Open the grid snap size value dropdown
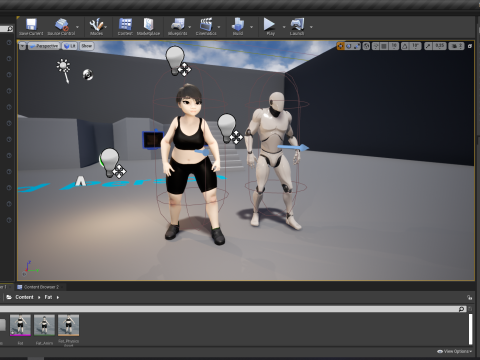 [394, 46]
